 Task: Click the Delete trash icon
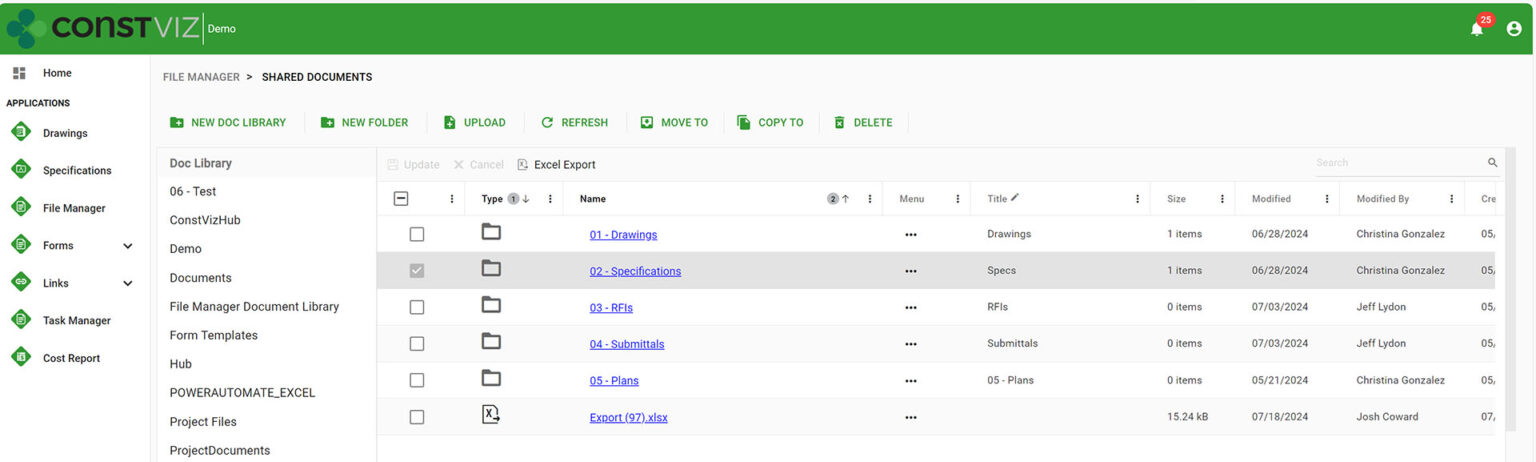pos(839,123)
